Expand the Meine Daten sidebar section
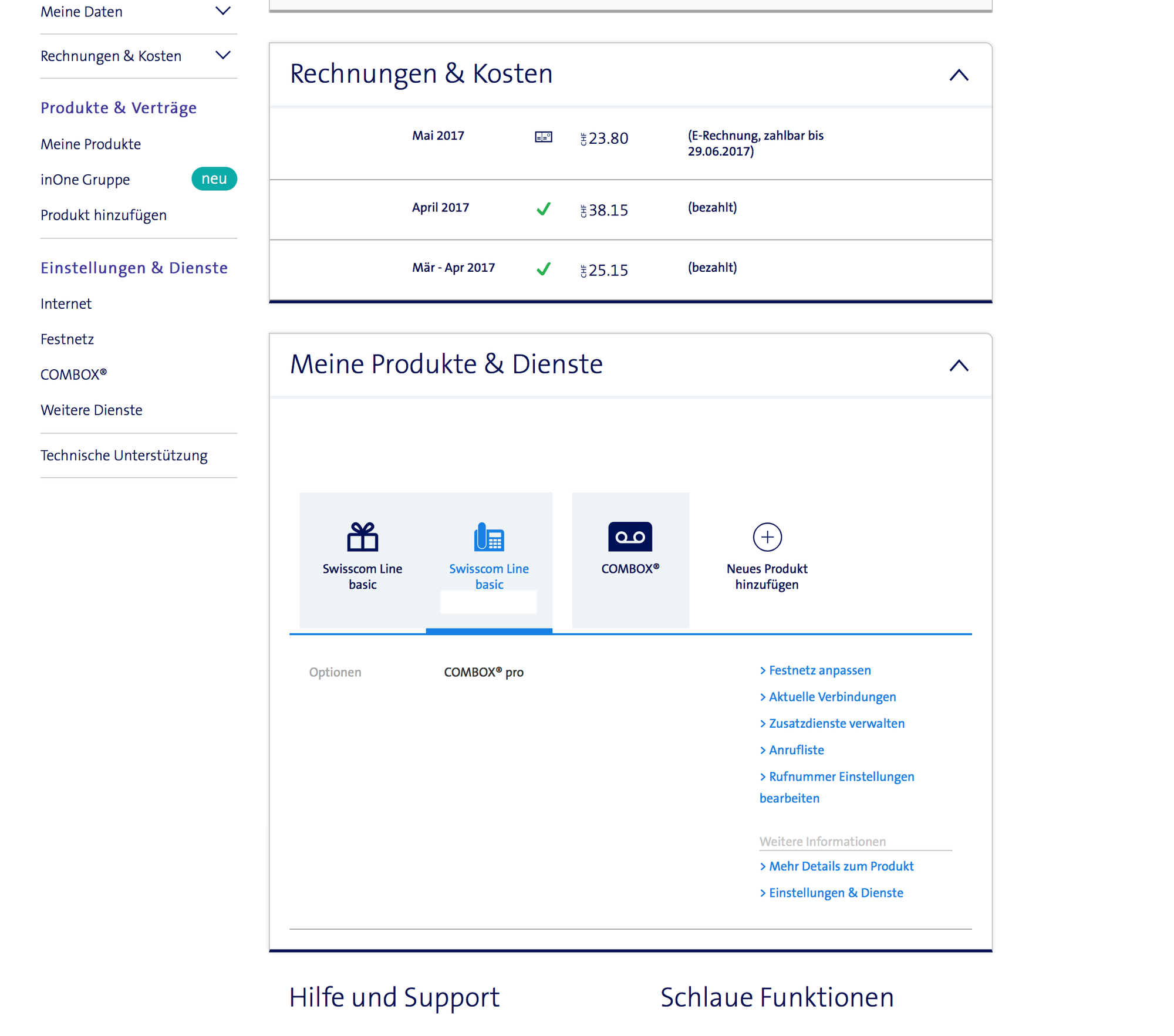 click(x=139, y=12)
